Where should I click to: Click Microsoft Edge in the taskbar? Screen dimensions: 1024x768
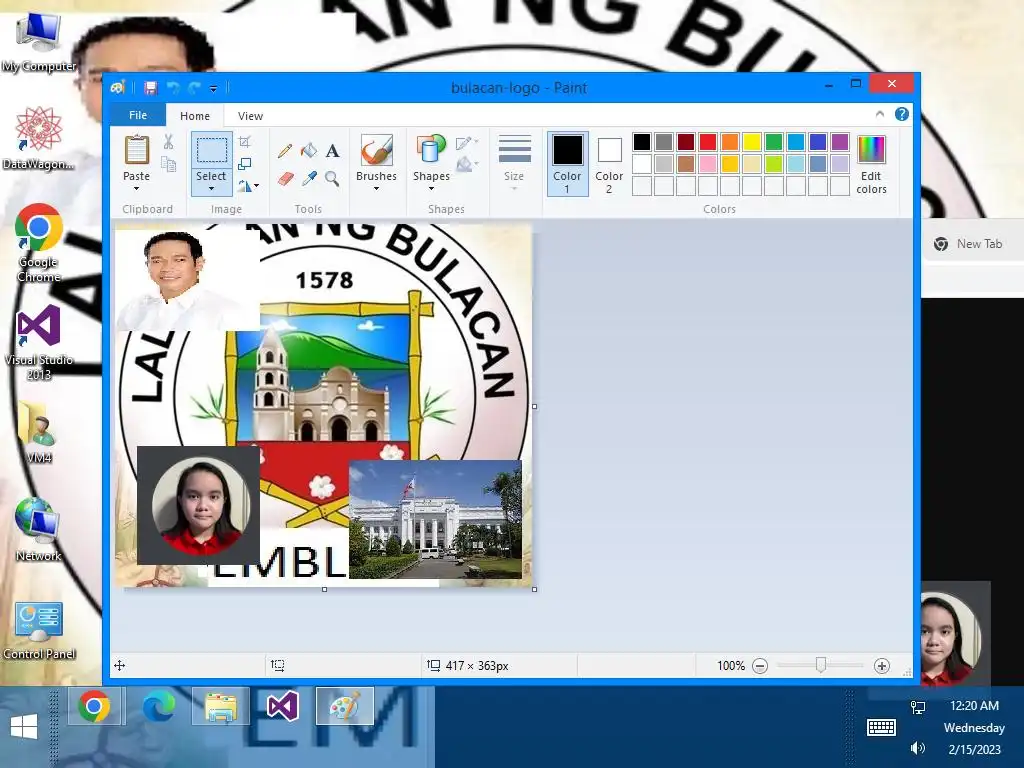point(158,706)
